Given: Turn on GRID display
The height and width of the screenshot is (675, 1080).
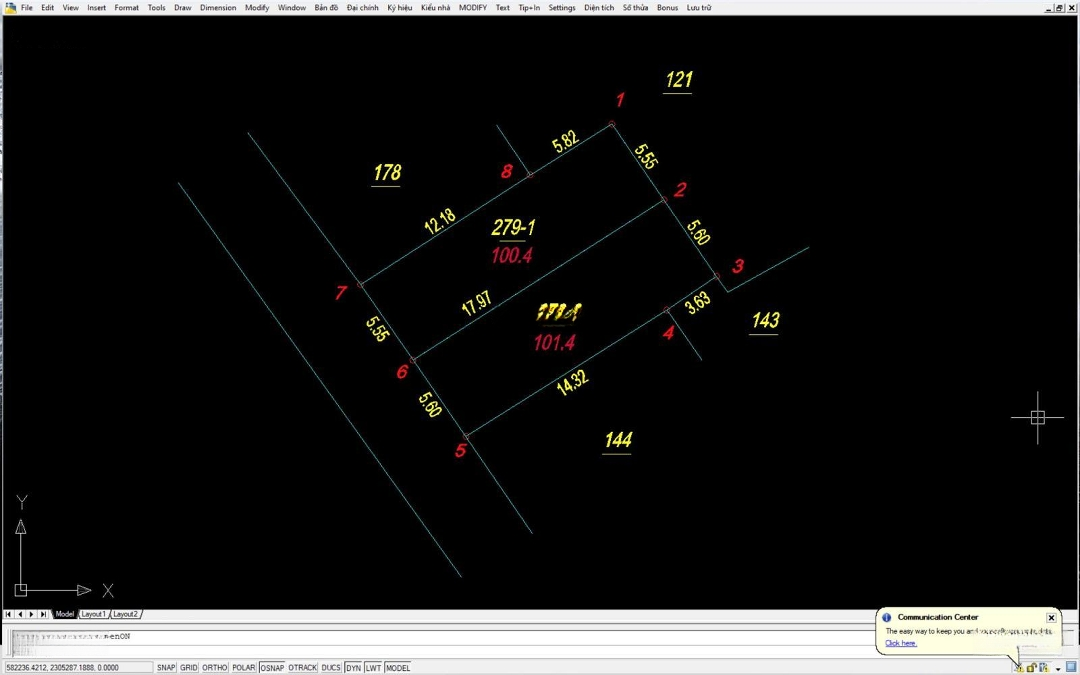Looking at the screenshot, I should coord(188,667).
